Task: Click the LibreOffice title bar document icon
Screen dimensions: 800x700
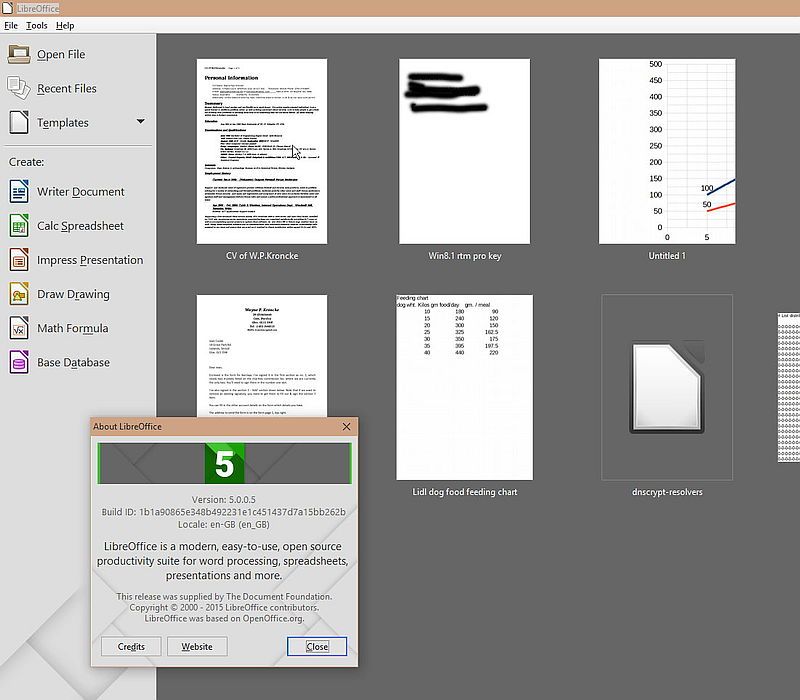Action: point(7,8)
